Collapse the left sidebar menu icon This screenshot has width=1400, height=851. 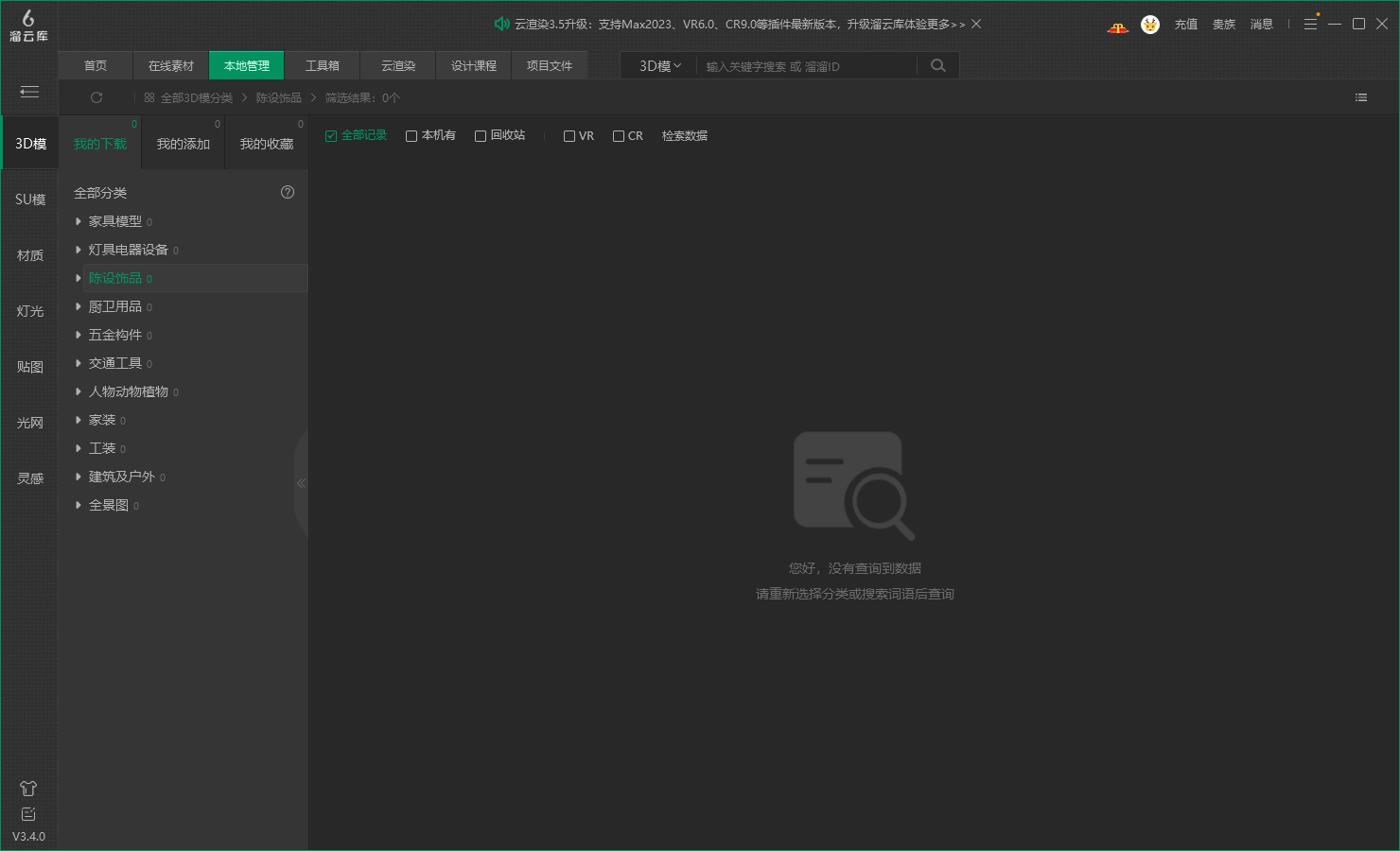(x=29, y=92)
